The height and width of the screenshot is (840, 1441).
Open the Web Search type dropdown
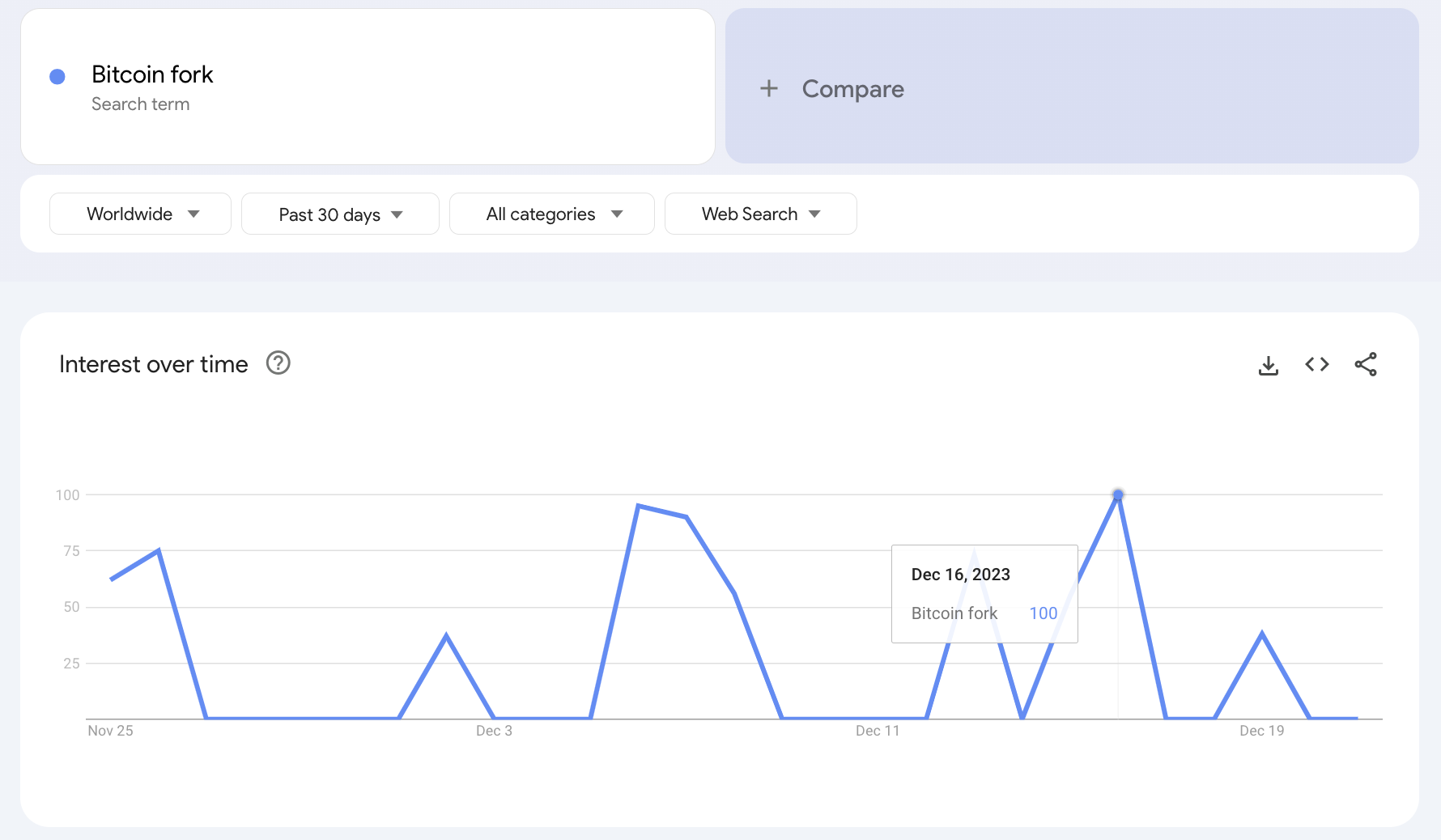(761, 214)
